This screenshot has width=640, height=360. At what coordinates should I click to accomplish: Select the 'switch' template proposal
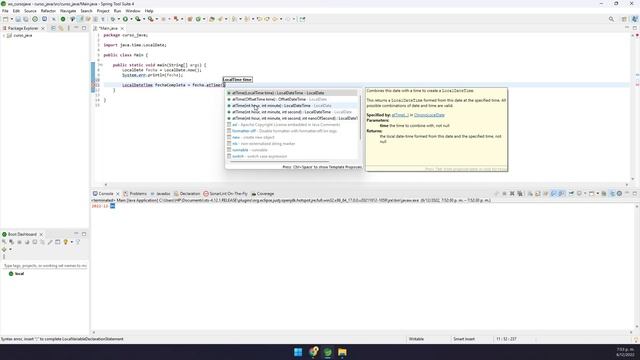coord(292,156)
